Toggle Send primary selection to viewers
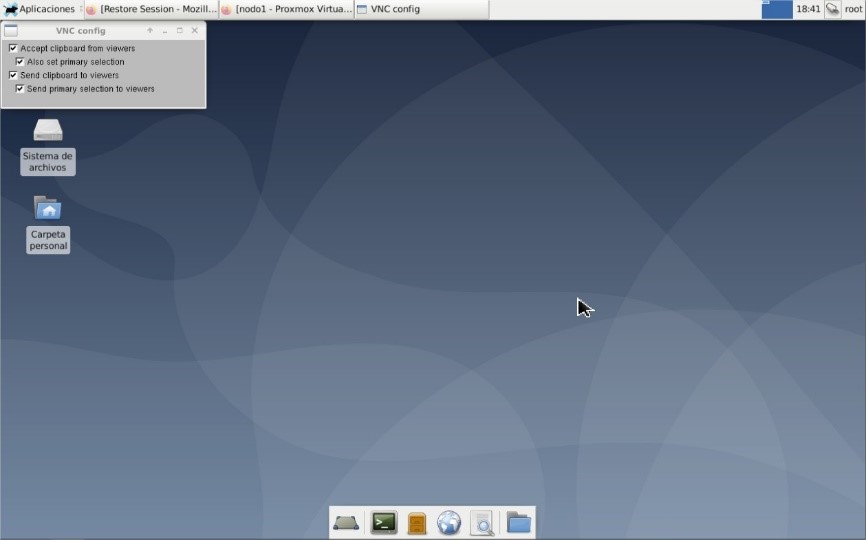 pos(20,89)
